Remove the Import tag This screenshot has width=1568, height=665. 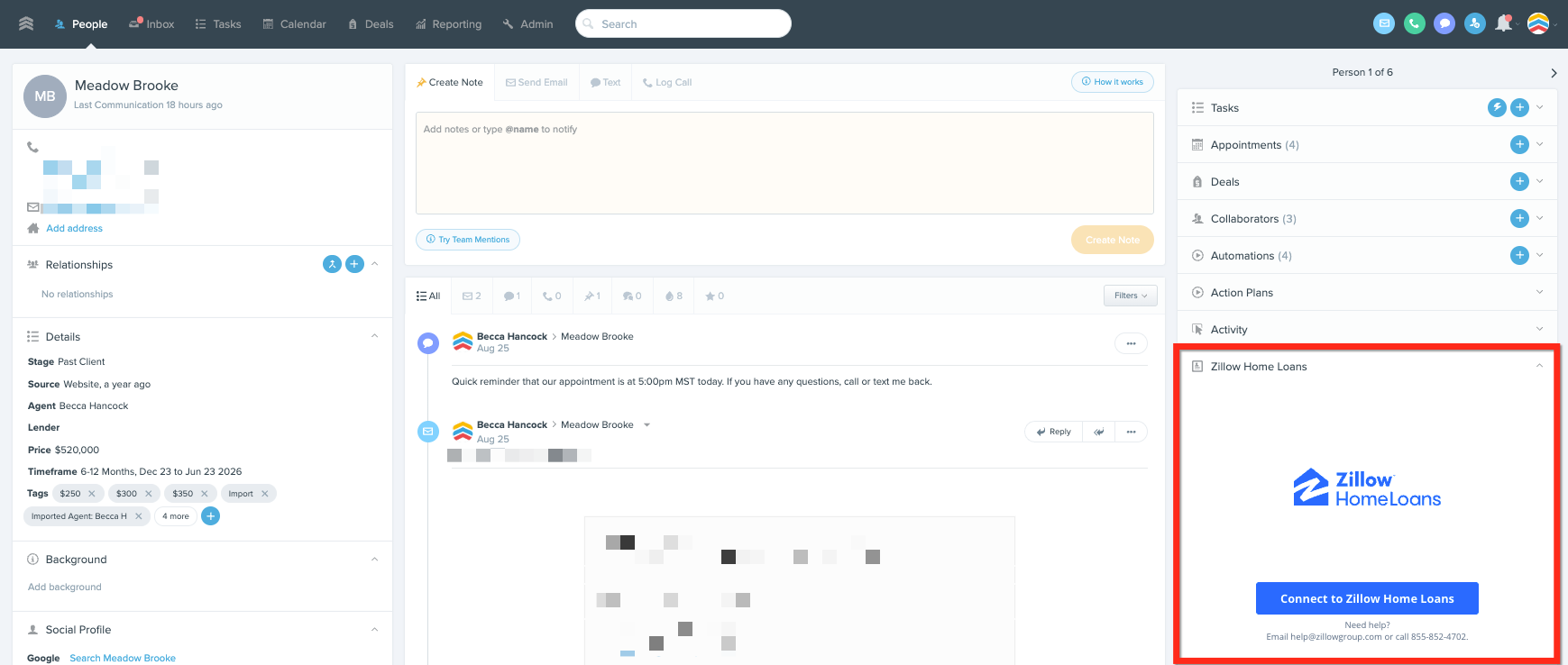pos(265,494)
